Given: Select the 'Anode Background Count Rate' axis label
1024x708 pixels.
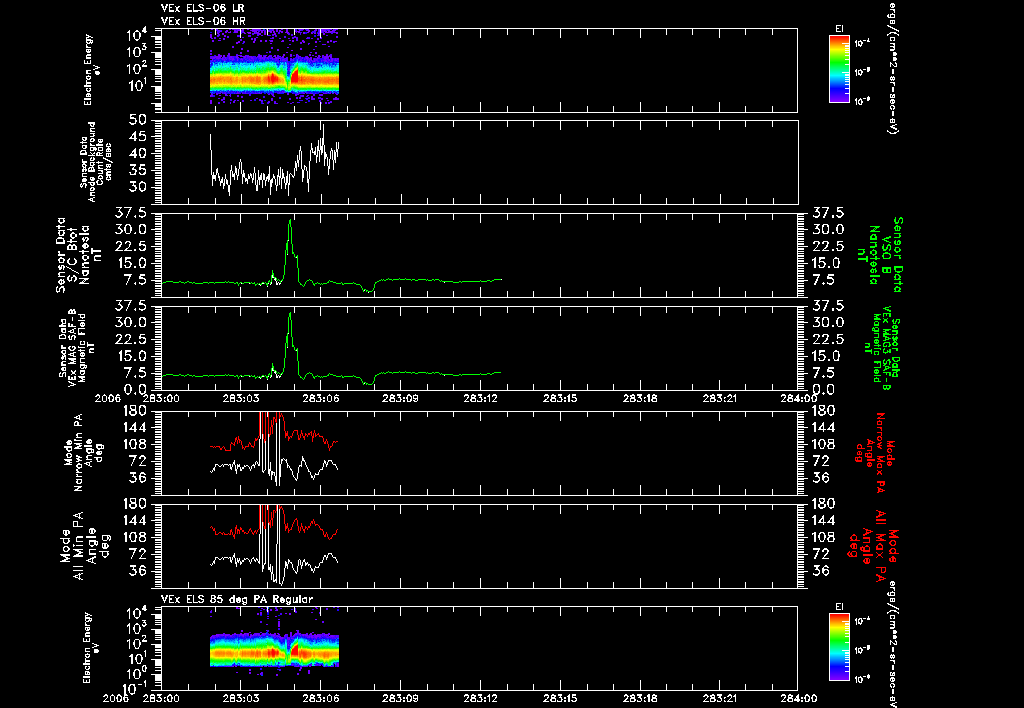Looking at the screenshot, I should 97,162.
